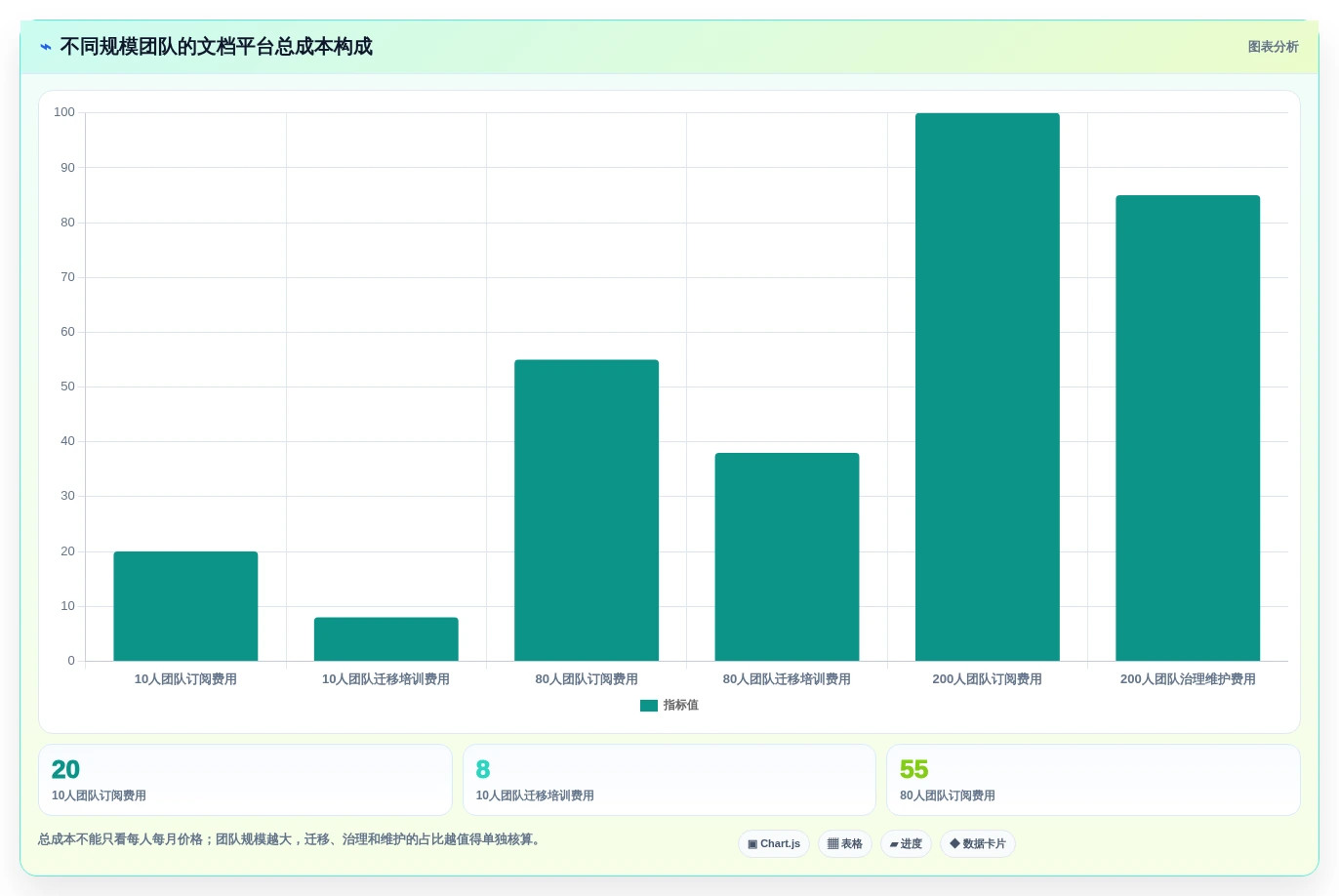Select the 数据卡片 tag chip
The height and width of the screenshot is (896, 1339).
(x=978, y=844)
